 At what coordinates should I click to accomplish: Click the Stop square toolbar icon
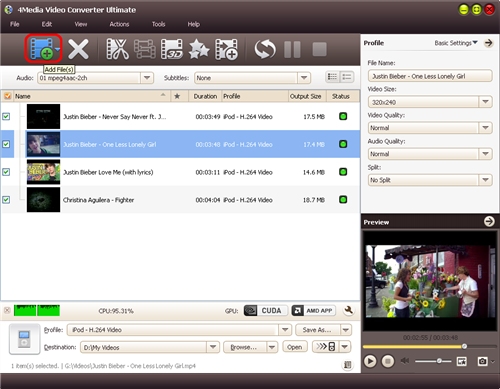pyautogui.click(x=319, y=49)
